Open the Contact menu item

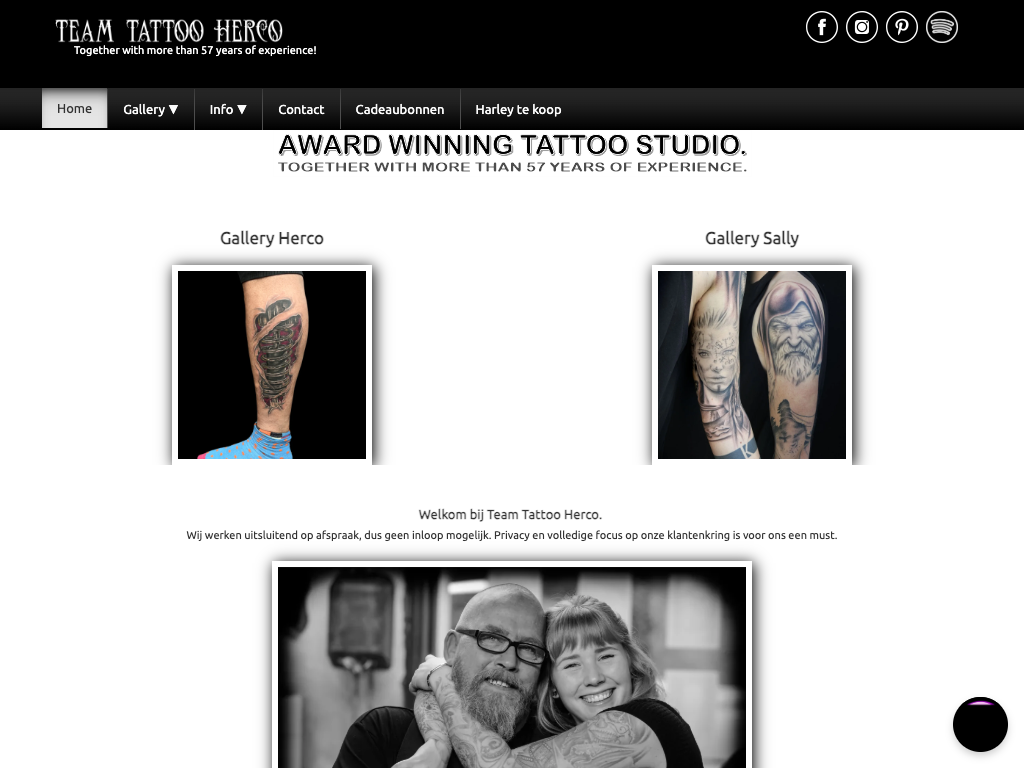pos(301,110)
